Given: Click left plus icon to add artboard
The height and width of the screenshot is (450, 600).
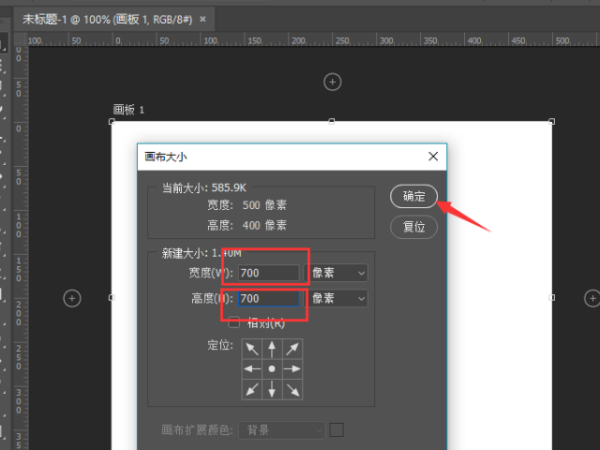Looking at the screenshot, I should point(72,297).
